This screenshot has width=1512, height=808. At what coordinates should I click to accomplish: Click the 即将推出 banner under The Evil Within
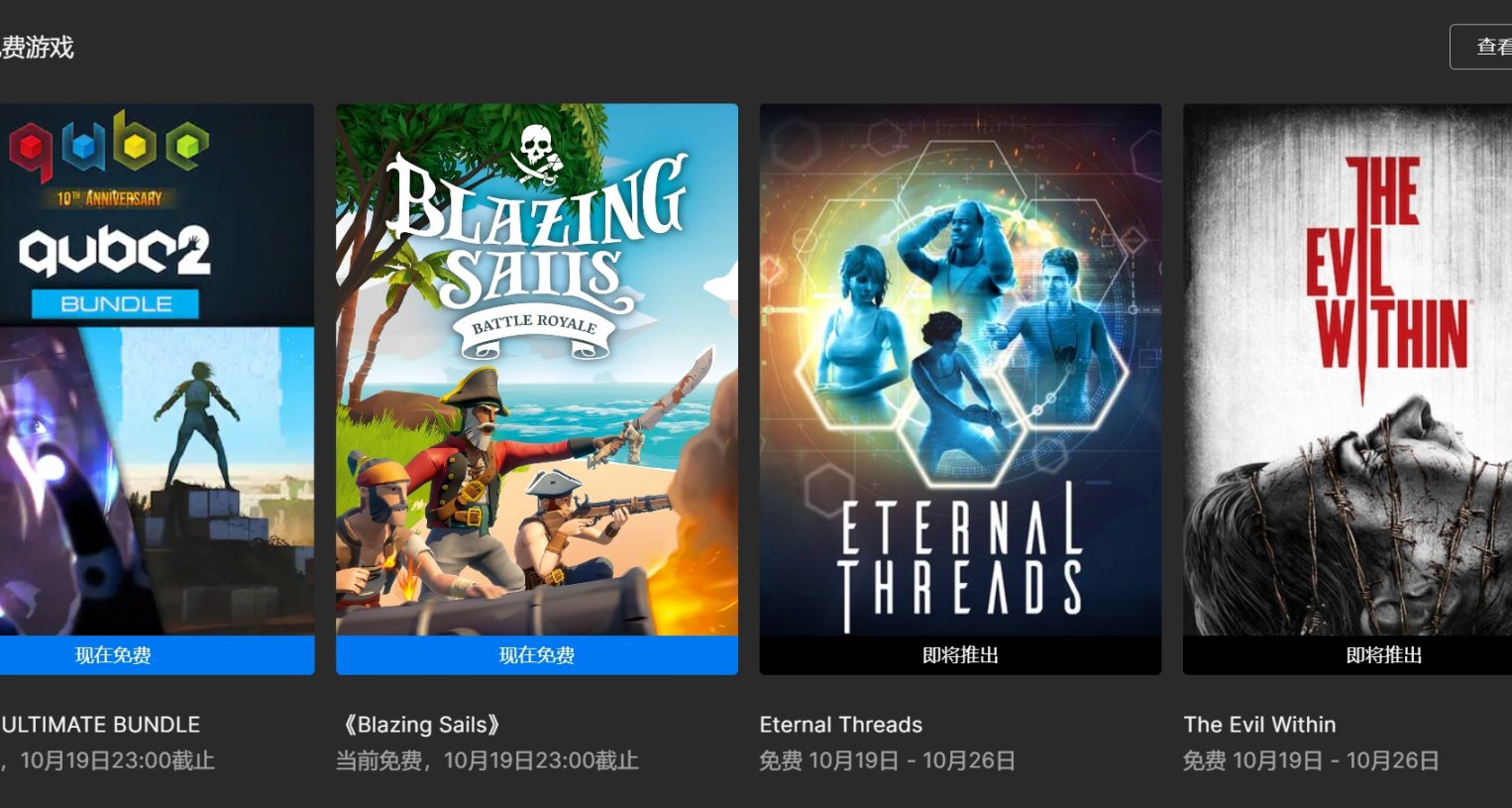(x=1348, y=655)
